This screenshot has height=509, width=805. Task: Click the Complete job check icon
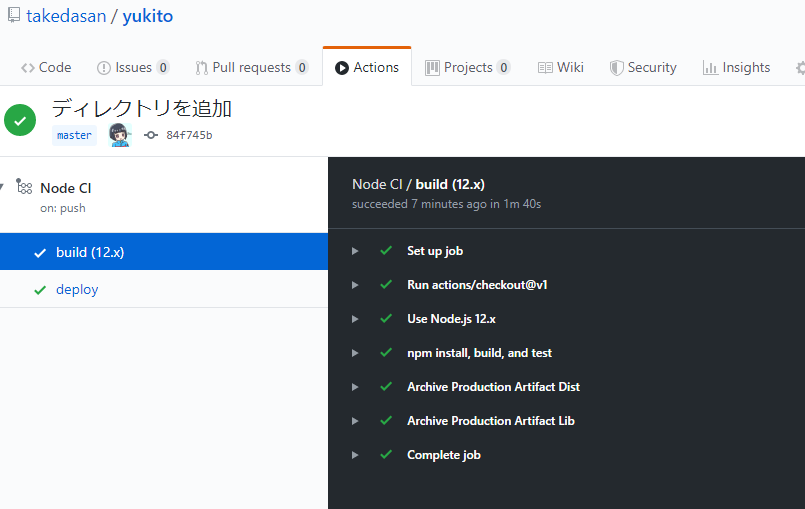pos(386,454)
